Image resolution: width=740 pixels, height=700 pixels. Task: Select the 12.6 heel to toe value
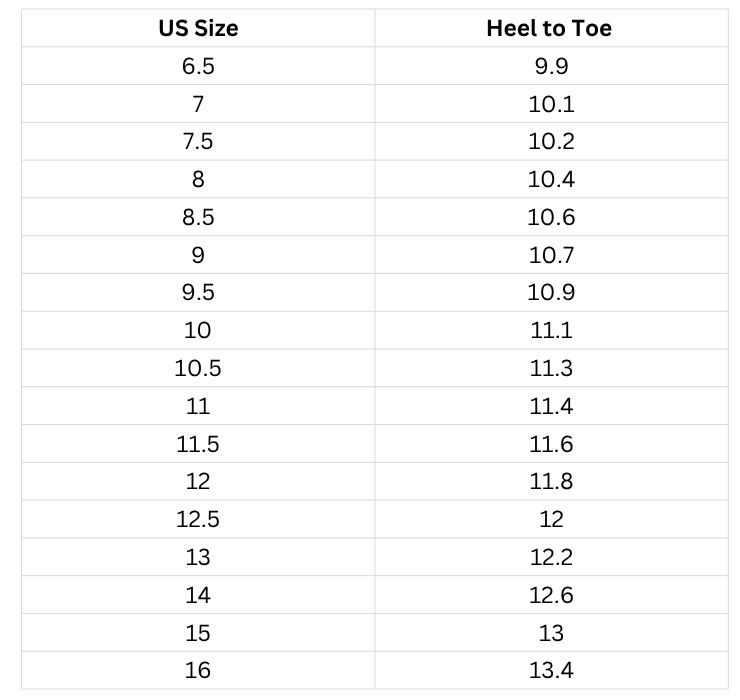pyautogui.click(x=551, y=594)
